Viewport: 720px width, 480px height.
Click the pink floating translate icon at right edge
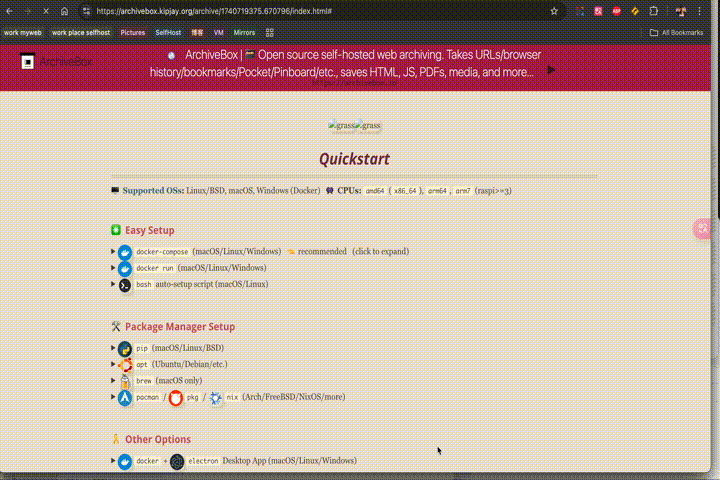pos(703,228)
